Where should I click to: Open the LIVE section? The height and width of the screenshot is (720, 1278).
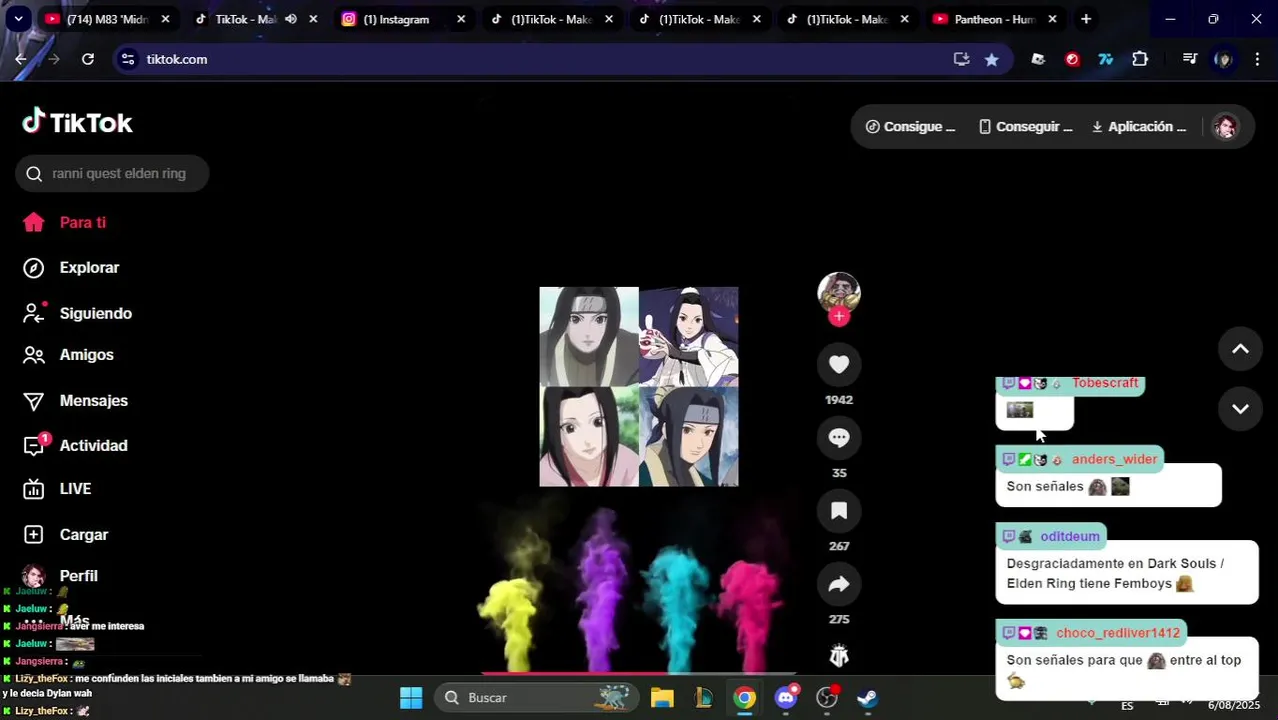(x=57, y=488)
